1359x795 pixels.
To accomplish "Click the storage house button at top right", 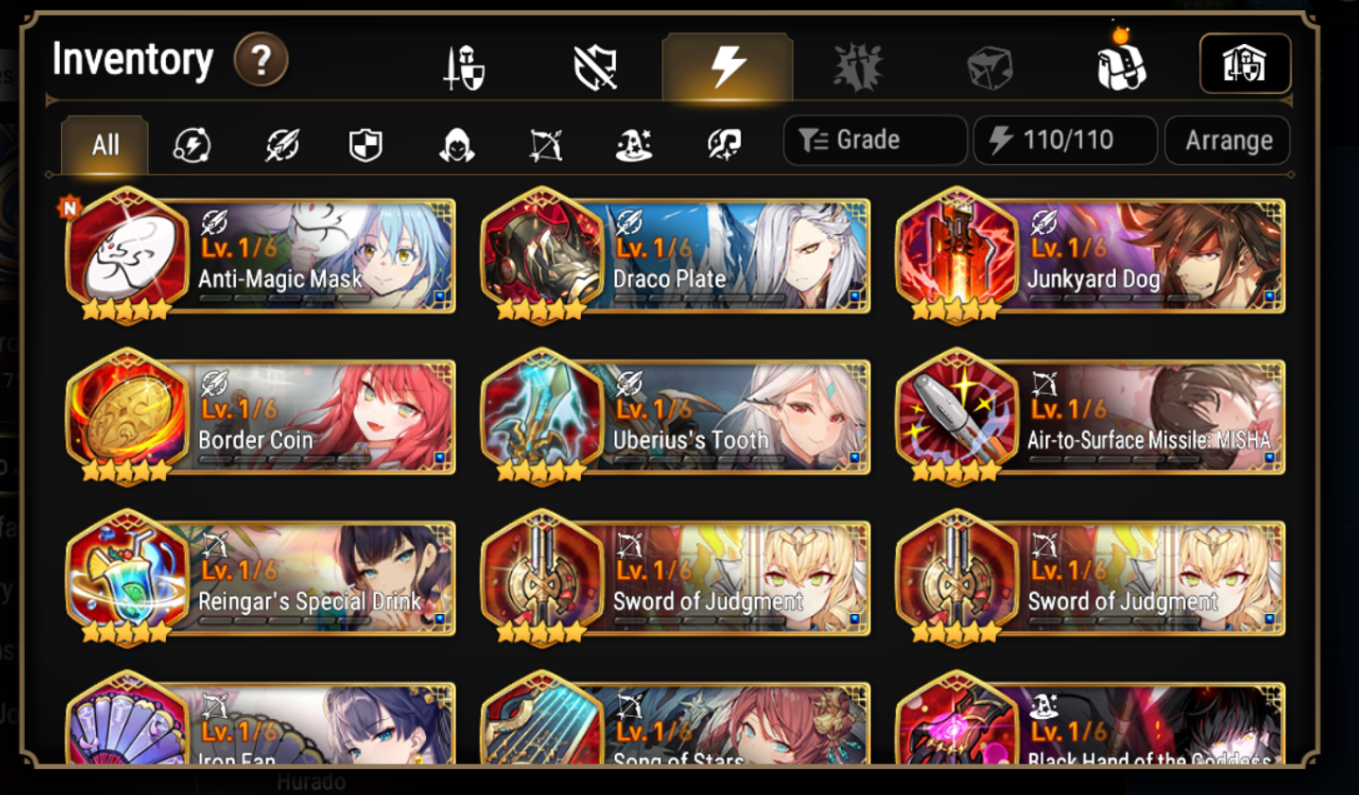I will 1245,64.
